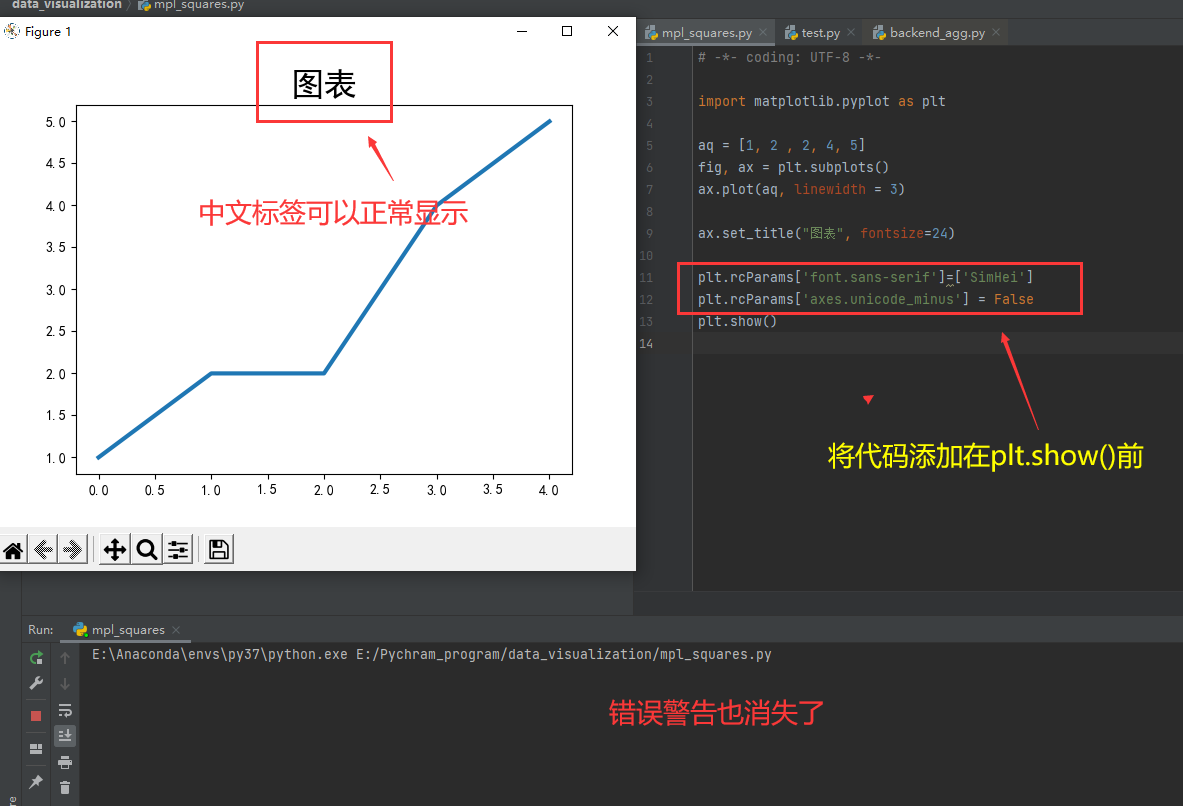1183x806 pixels.
Task: Rerun the mpl_squares script
Action: pyautogui.click(x=36, y=657)
